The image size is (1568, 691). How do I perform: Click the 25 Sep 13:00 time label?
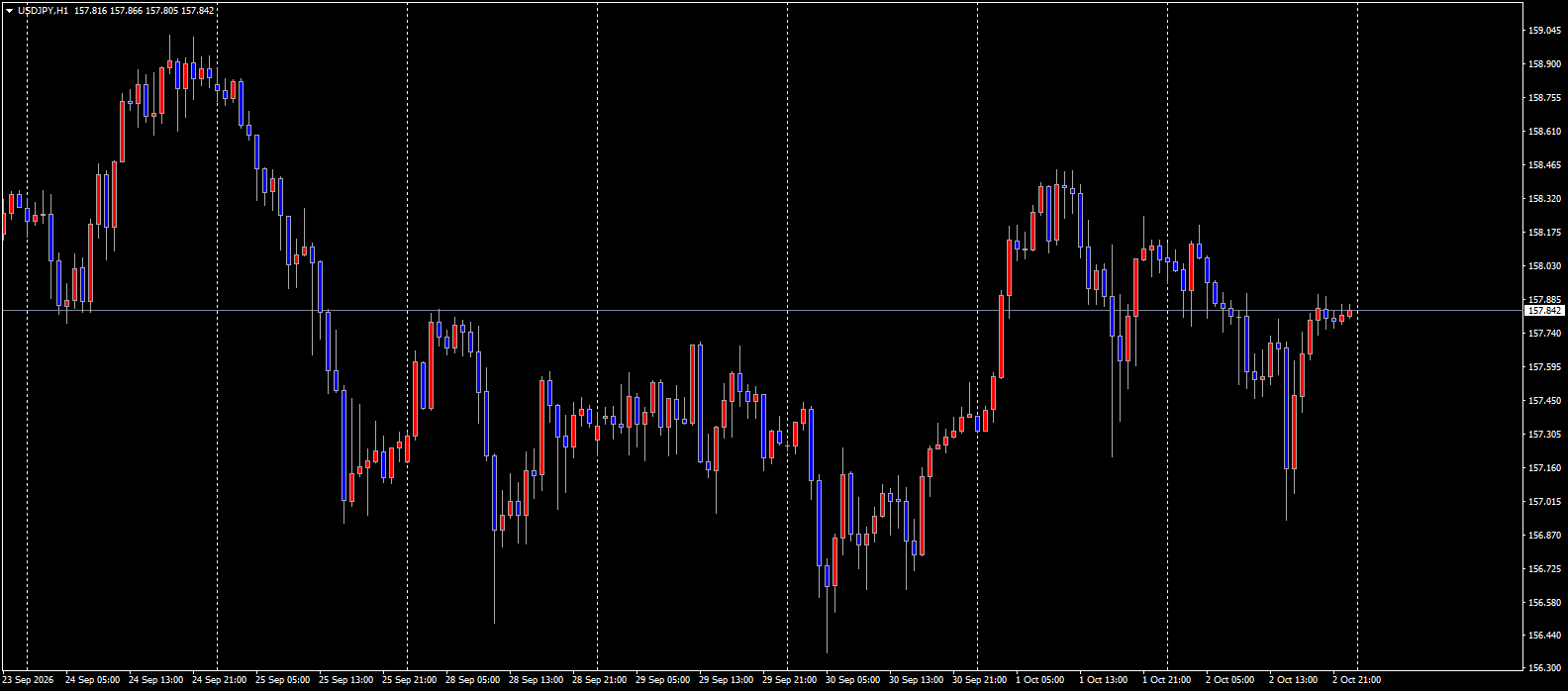click(345, 680)
